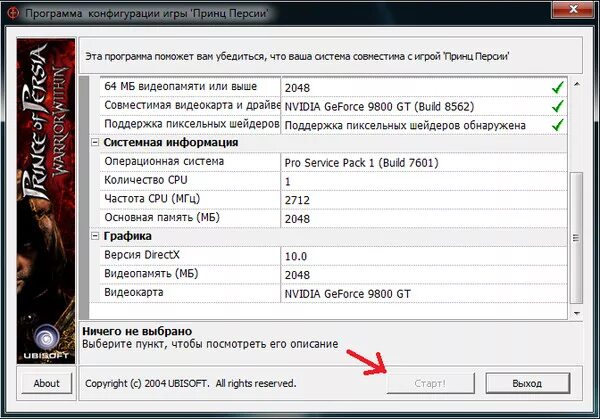Click the Prince of Persia Warrior Within banner

pyautogui.click(x=46, y=201)
